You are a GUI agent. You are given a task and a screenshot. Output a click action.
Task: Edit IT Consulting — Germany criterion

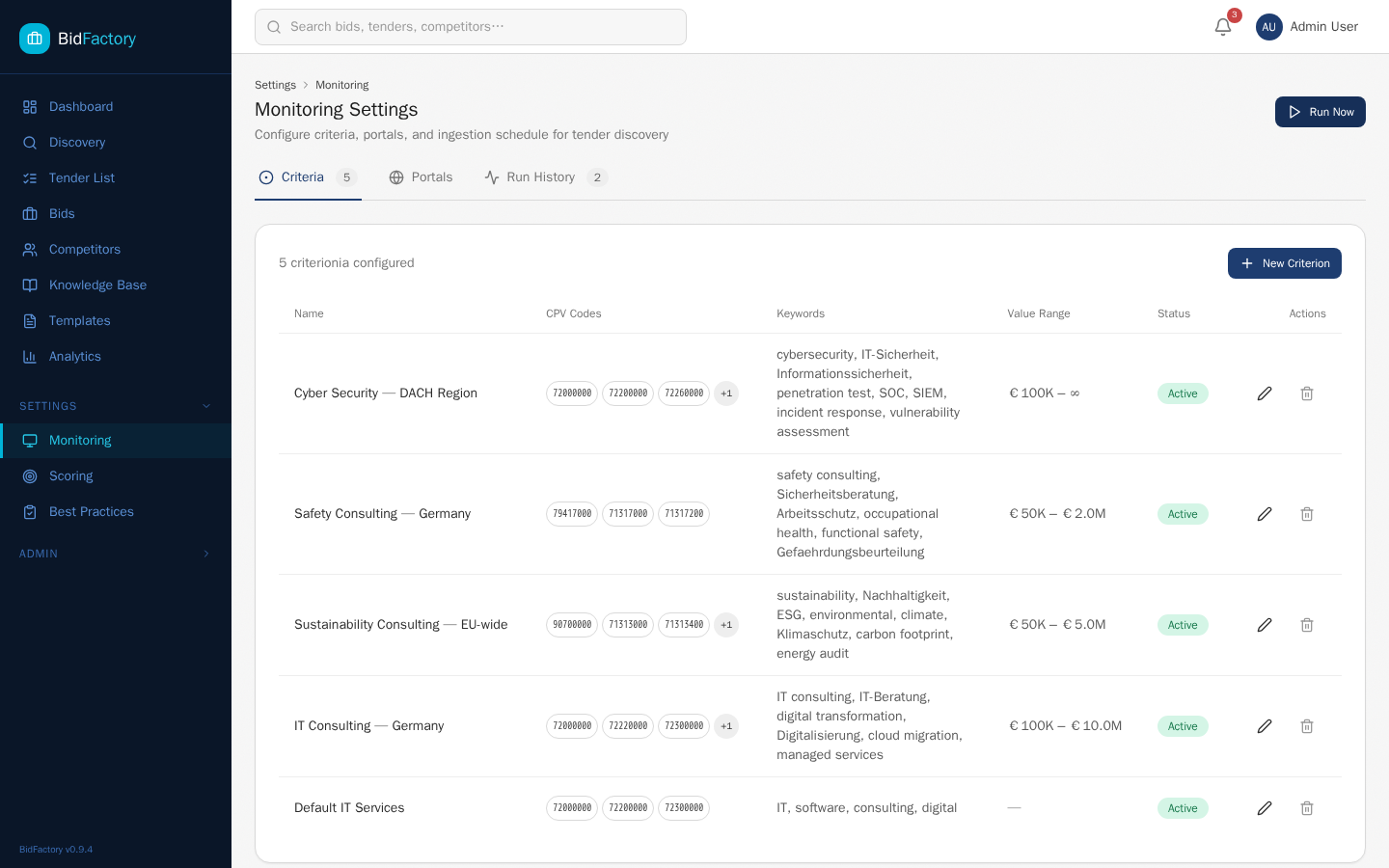[1265, 726]
